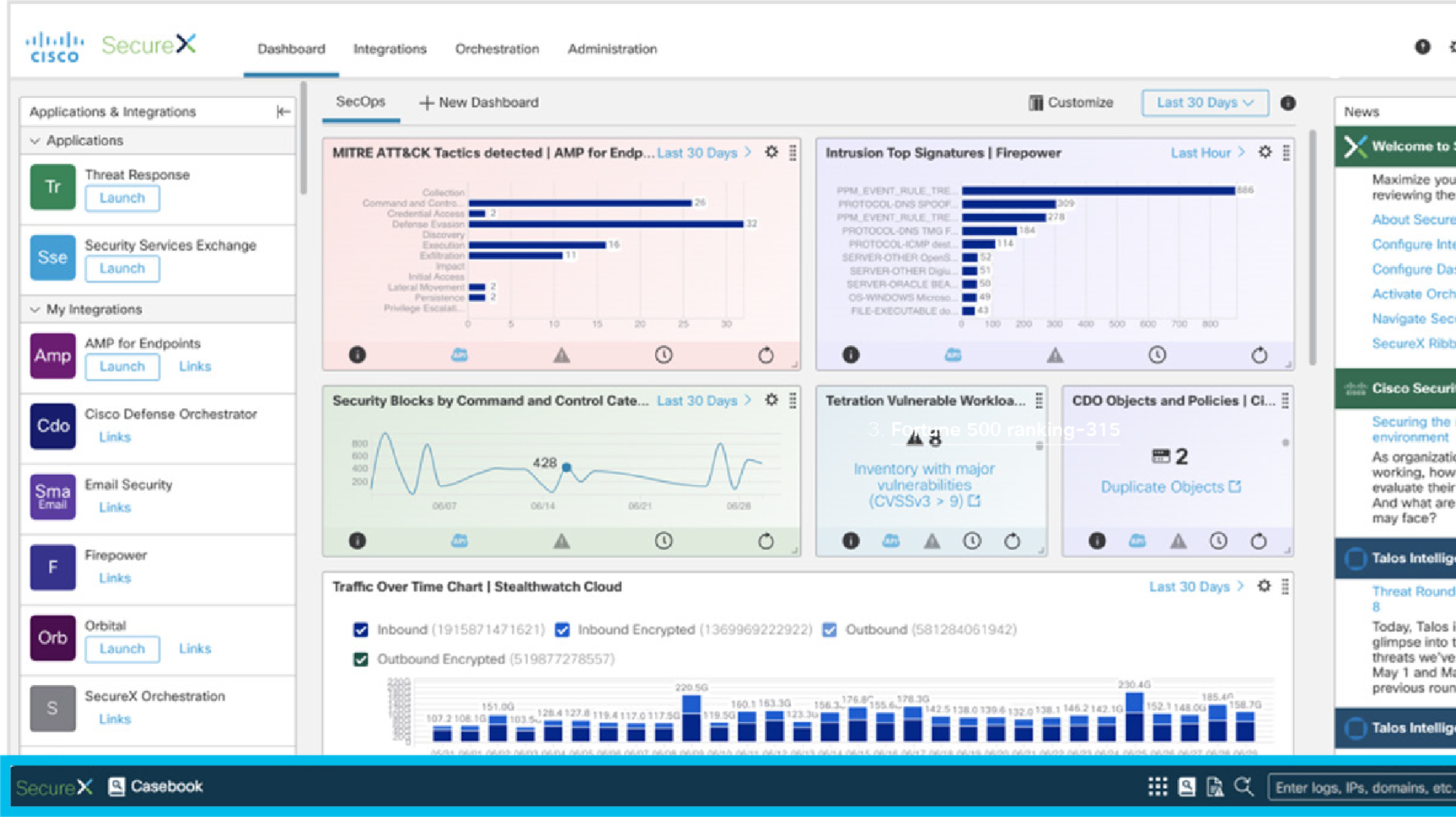Open Security Services Exchange Sse icon
This screenshot has height=817, width=1456.
click(x=53, y=258)
